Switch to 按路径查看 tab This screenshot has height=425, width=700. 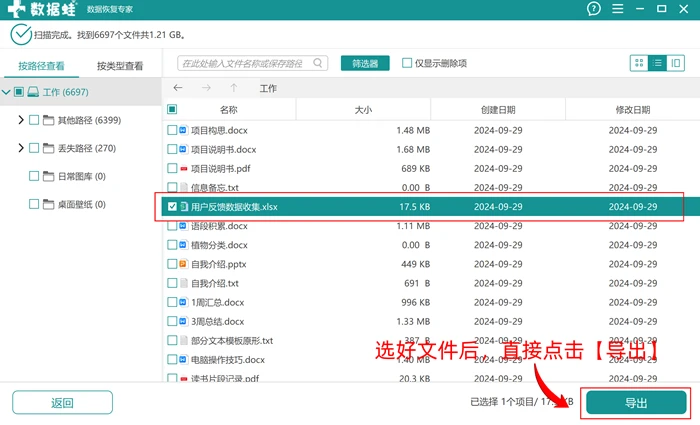(x=41, y=66)
